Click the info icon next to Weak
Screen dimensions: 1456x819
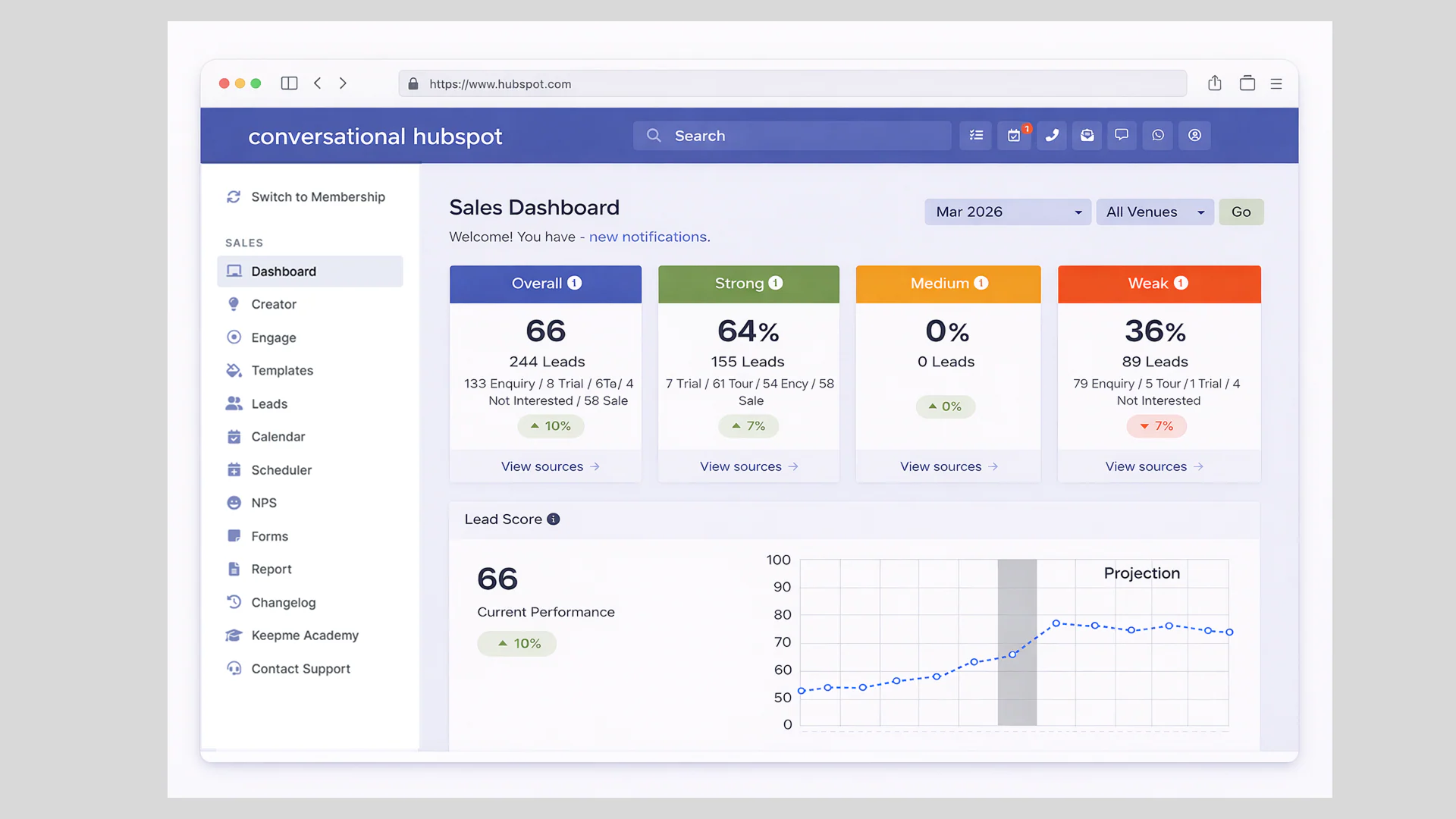click(x=1181, y=283)
